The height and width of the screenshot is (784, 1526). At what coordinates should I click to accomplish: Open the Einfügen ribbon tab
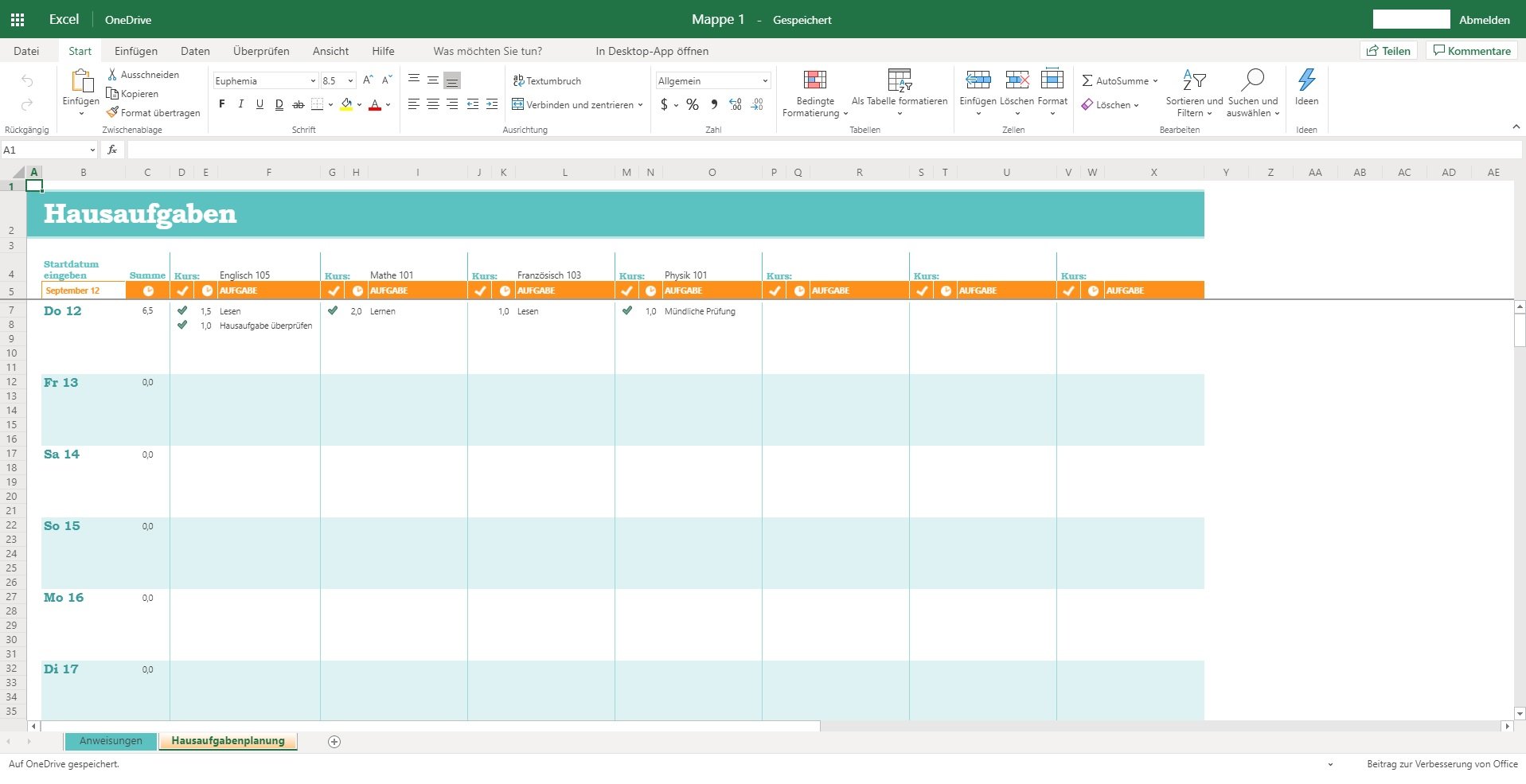[x=135, y=51]
